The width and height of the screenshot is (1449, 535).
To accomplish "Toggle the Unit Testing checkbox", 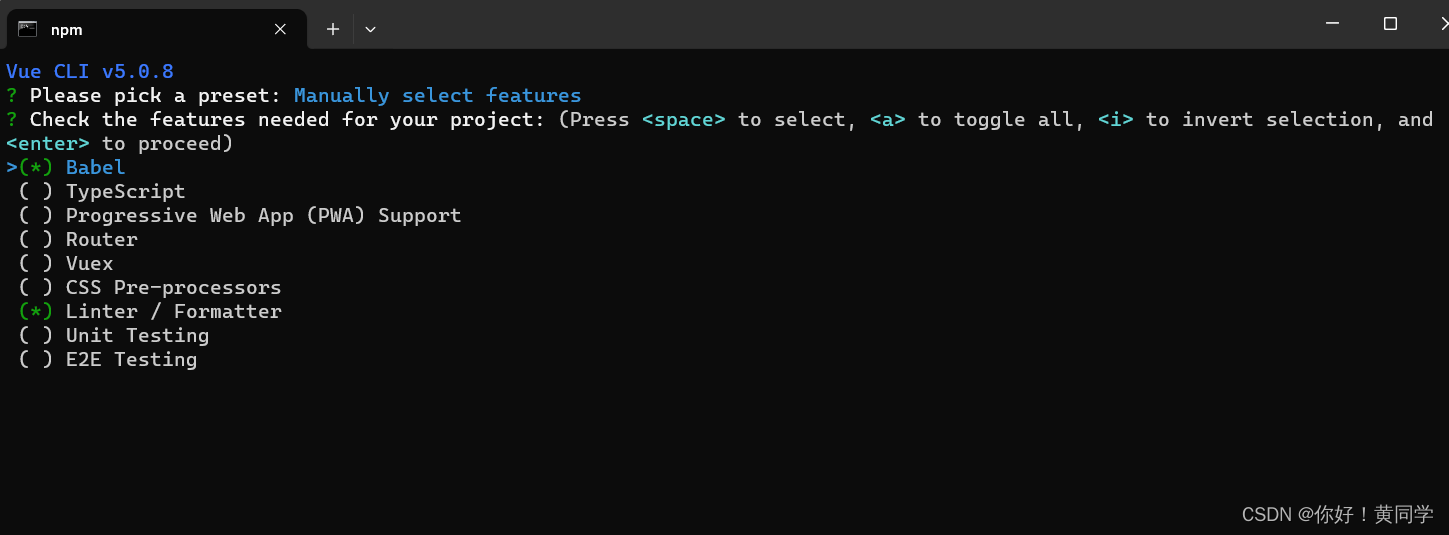I will pos(36,335).
